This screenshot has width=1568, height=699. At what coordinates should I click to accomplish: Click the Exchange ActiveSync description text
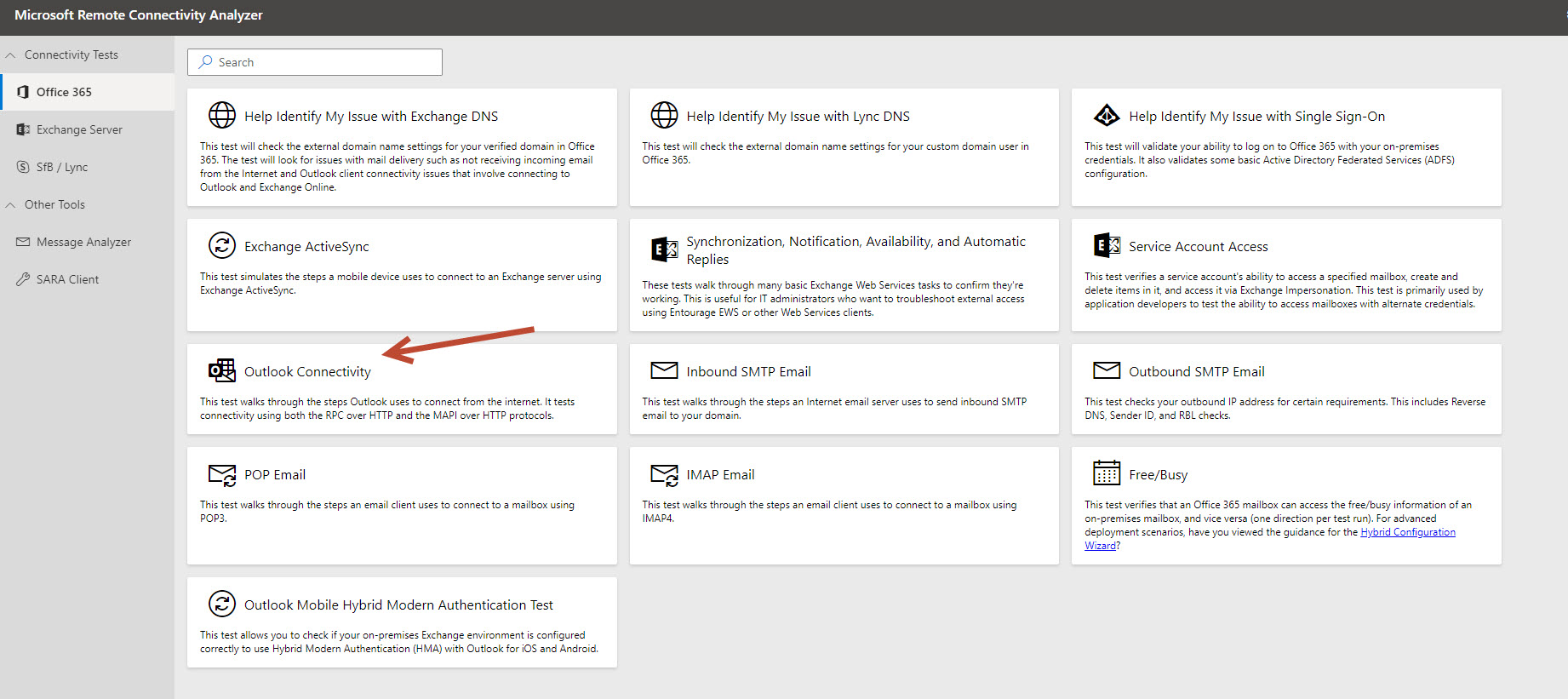point(400,284)
